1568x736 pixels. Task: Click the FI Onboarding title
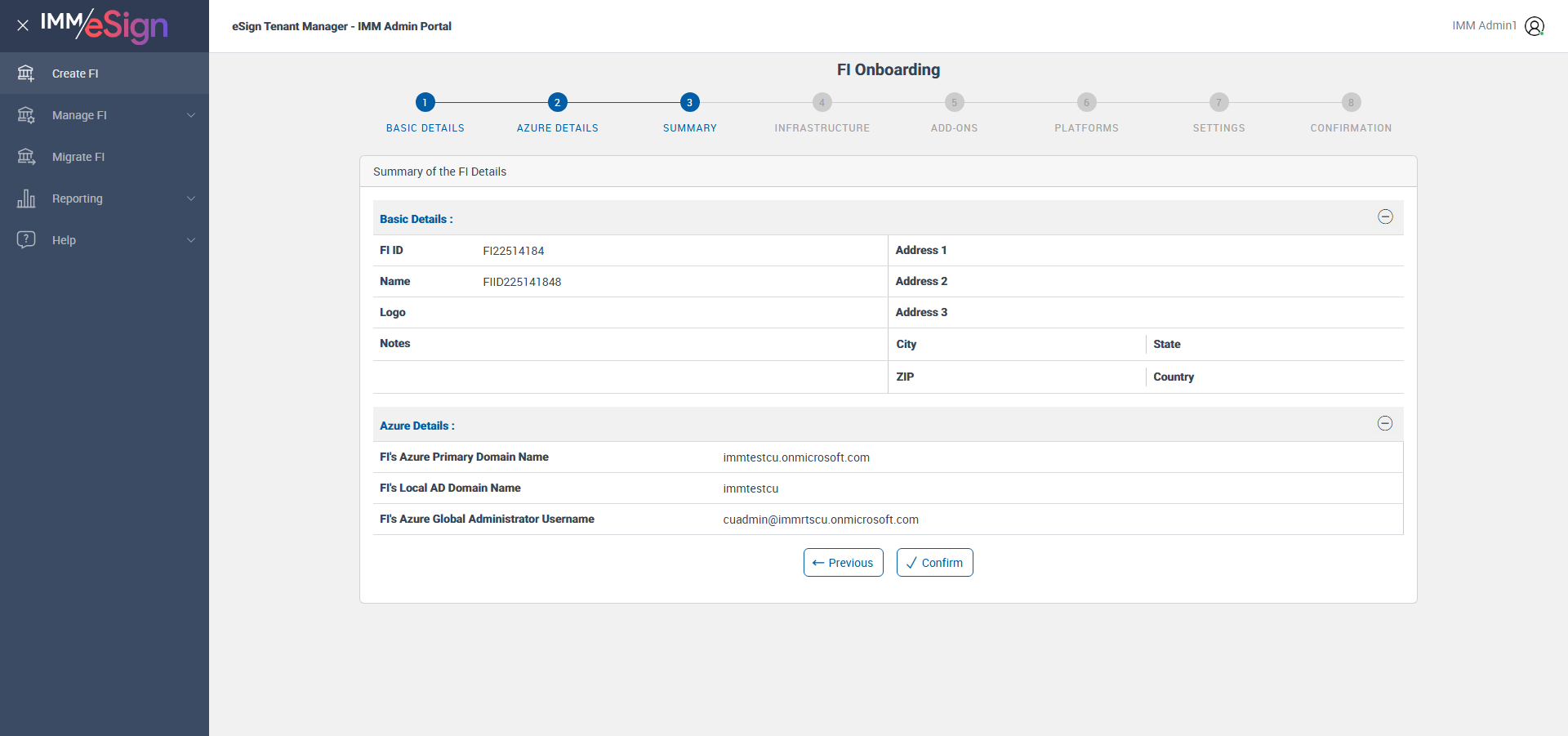point(889,69)
